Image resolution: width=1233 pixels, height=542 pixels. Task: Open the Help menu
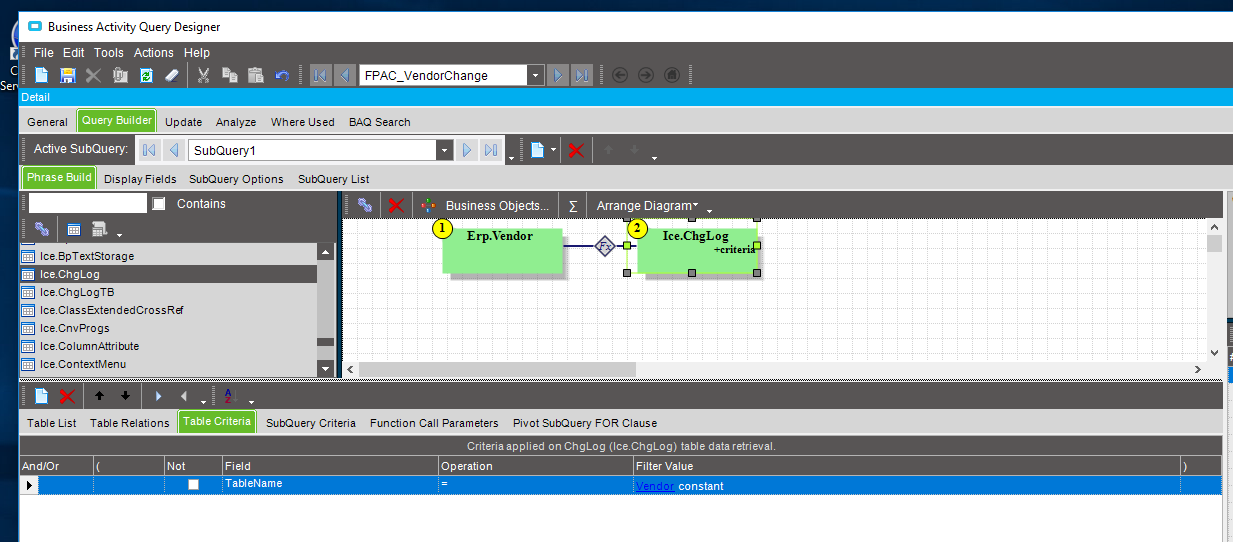[197, 52]
